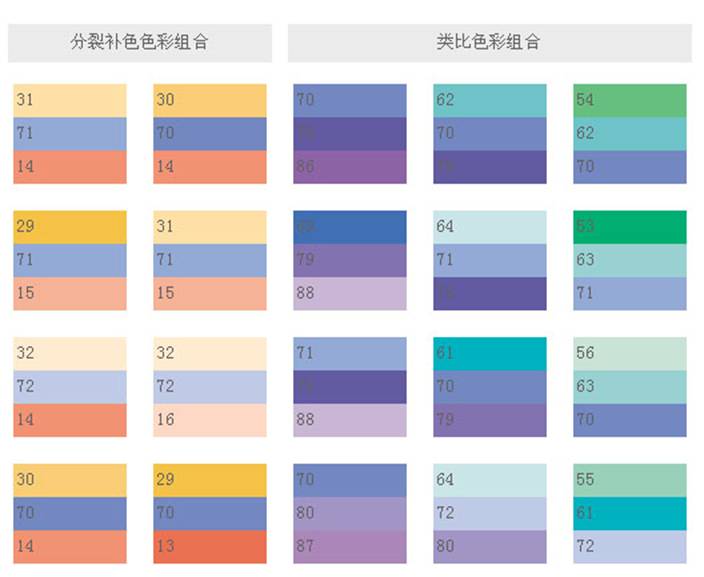Viewport: 704px width, 577px height.
Task: Select yellow swatch 29 above swatch 71
Action: (x=70, y=226)
